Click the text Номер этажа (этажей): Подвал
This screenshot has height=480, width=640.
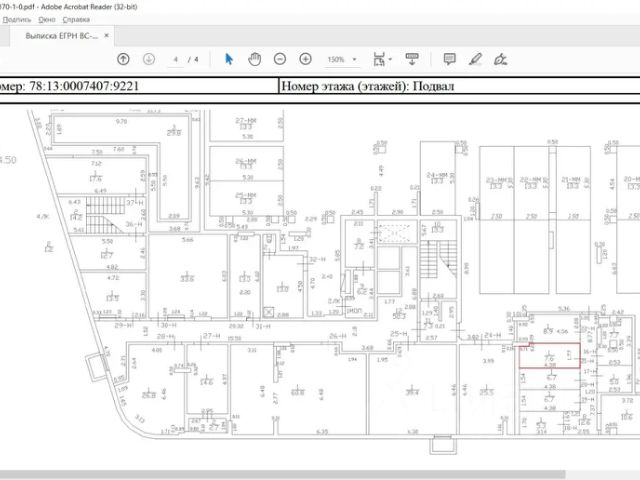click(x=368, y=86)
